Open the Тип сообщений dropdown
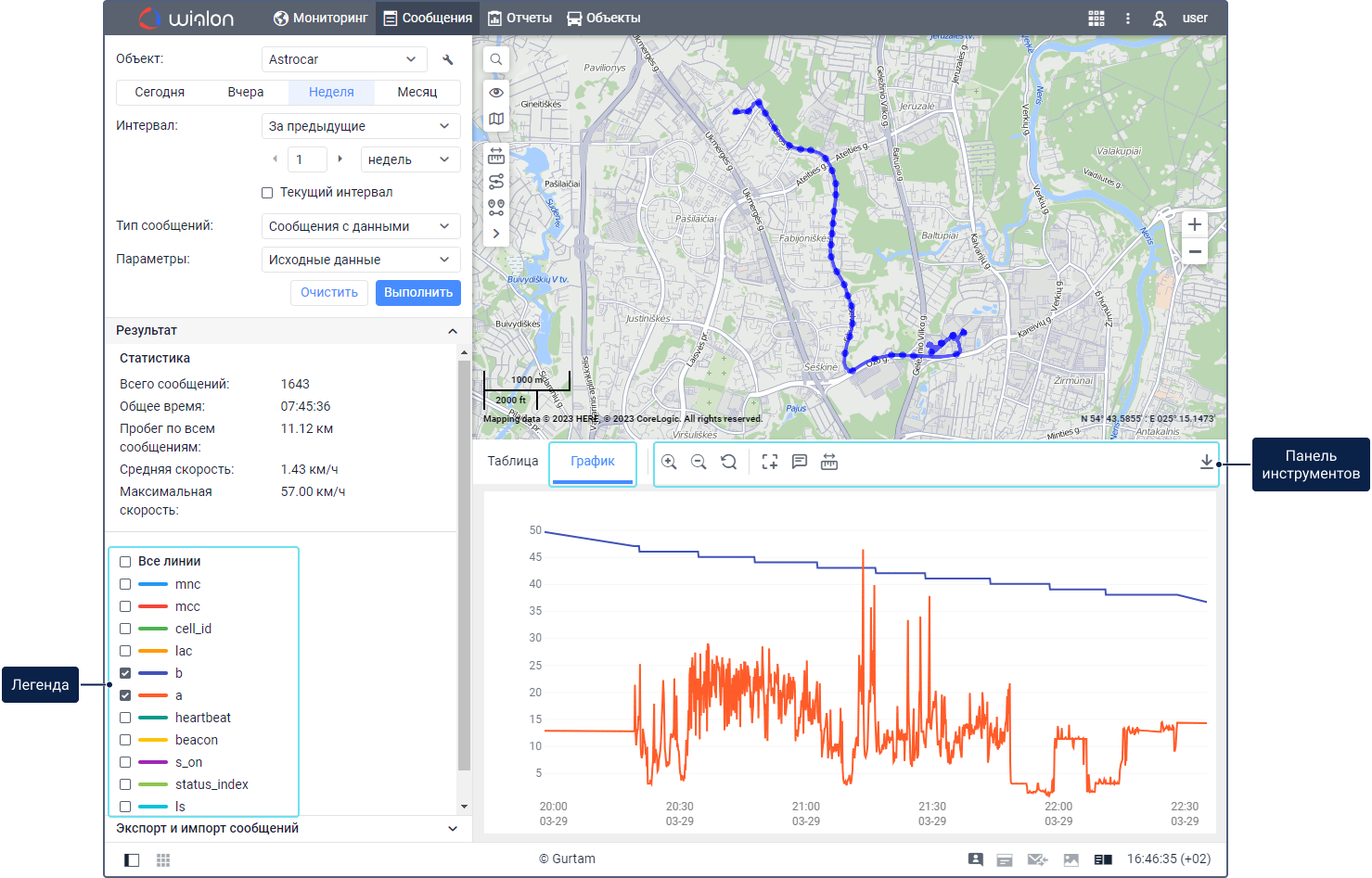1372x878 pixels. pyautogui.click(x=361, y=226)
